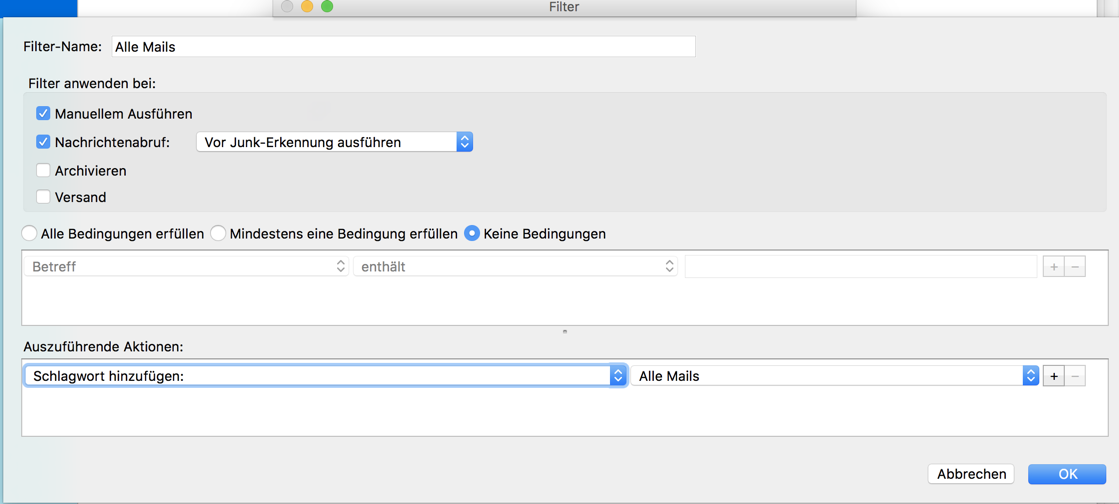Image resolution: width=1119 pixels, height=504 pixels.
Task: Uncheck Manuellem Ausführen checkbox
Action: click(x=44, y=114)
